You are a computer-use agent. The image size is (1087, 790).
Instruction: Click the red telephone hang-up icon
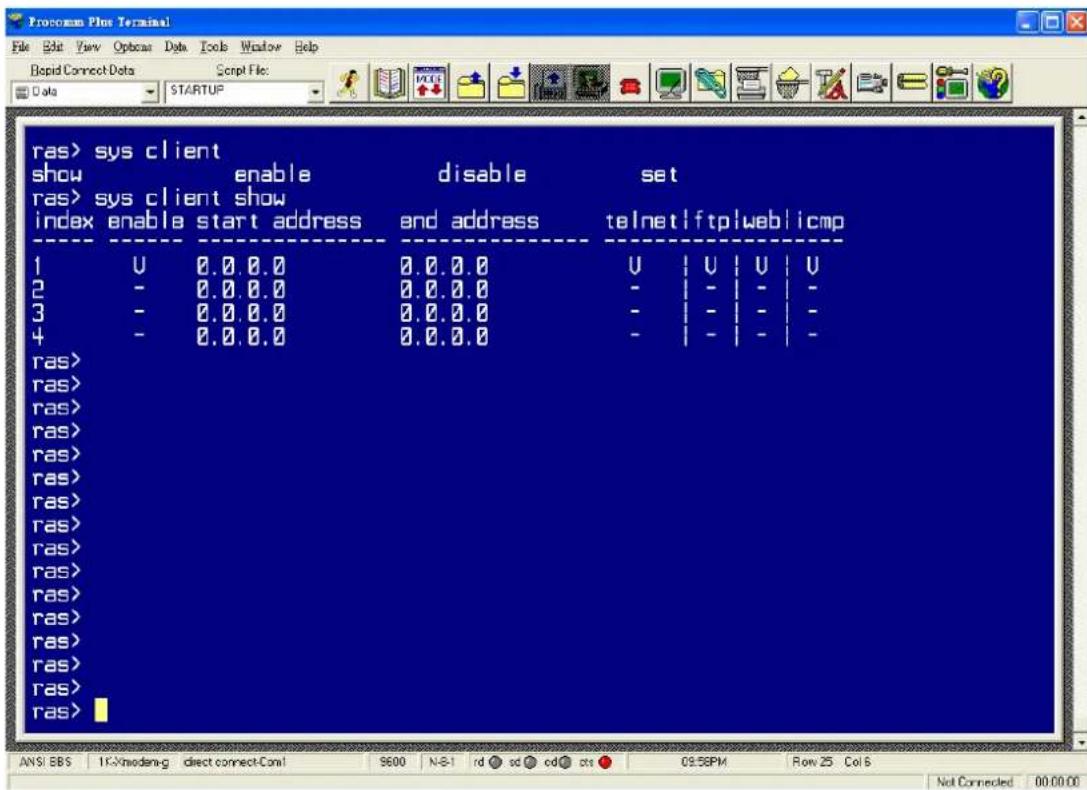630,85
